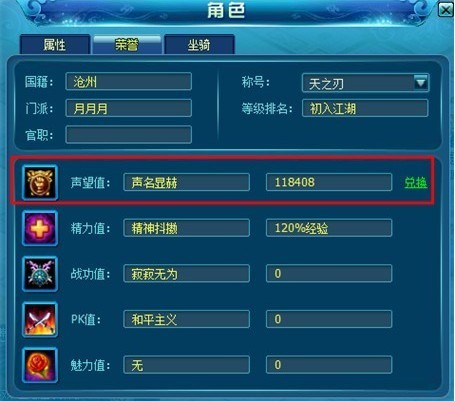This screenshot has width=455, height=401.
Task: Click the charm (魅力值) rose icon
Action: [x=40, y=365]
